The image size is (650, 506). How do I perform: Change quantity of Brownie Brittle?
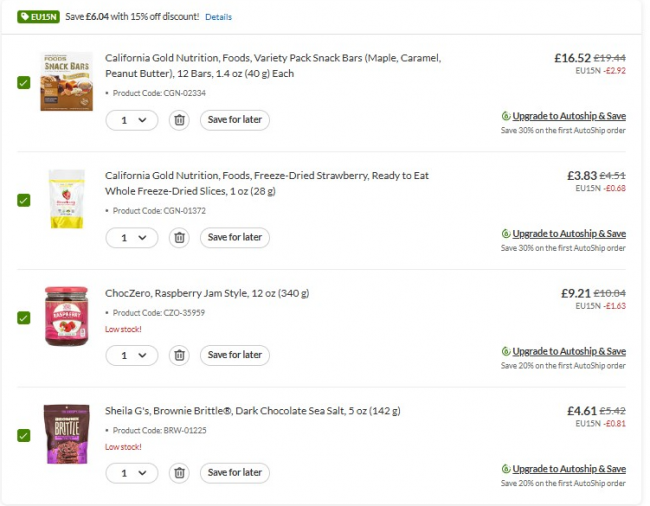coord(132,472)
